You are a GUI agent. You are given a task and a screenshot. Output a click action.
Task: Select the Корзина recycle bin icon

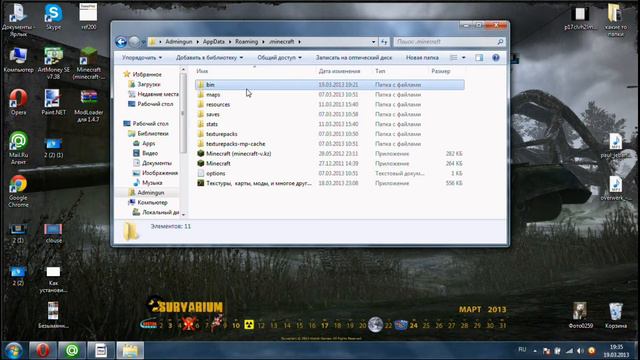click(x=616, y=316)
